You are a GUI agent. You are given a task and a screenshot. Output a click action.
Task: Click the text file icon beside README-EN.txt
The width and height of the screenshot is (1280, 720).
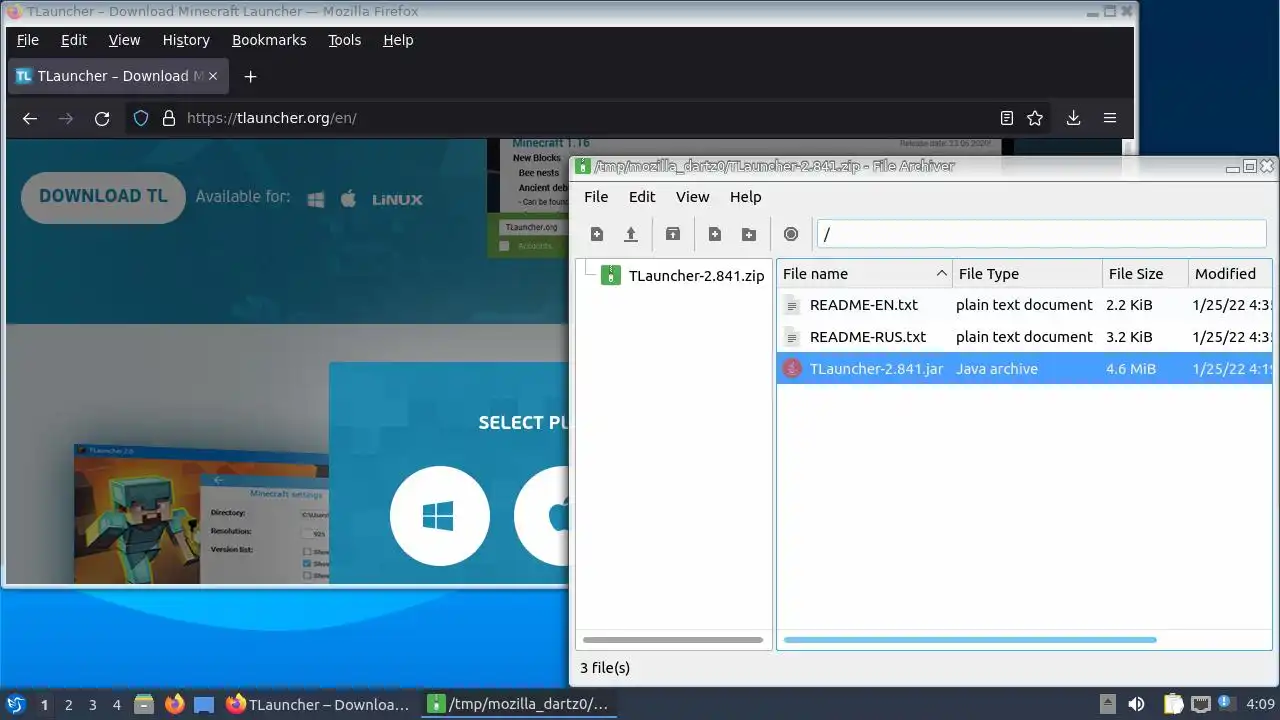coord(792,305)
